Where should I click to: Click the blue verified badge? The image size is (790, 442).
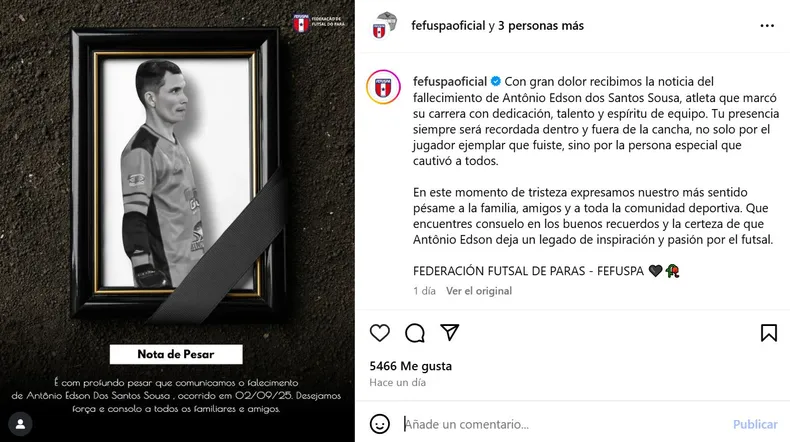(496, 82)
